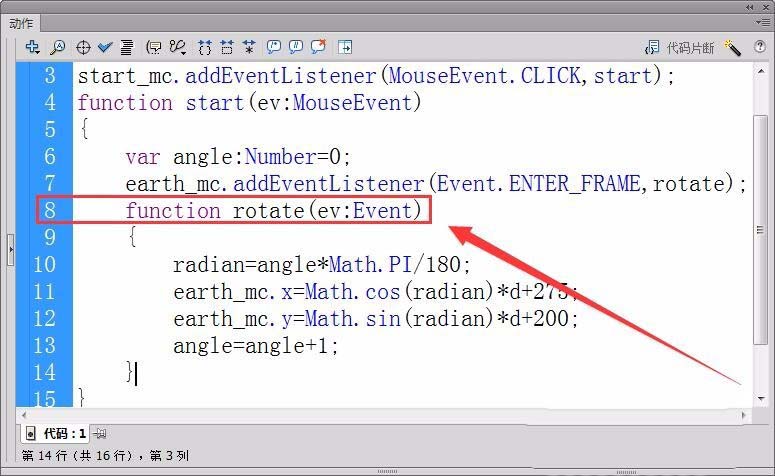Apply line comment // icon
The height and width of the screenshot is (476, 775).
[296, 47]
